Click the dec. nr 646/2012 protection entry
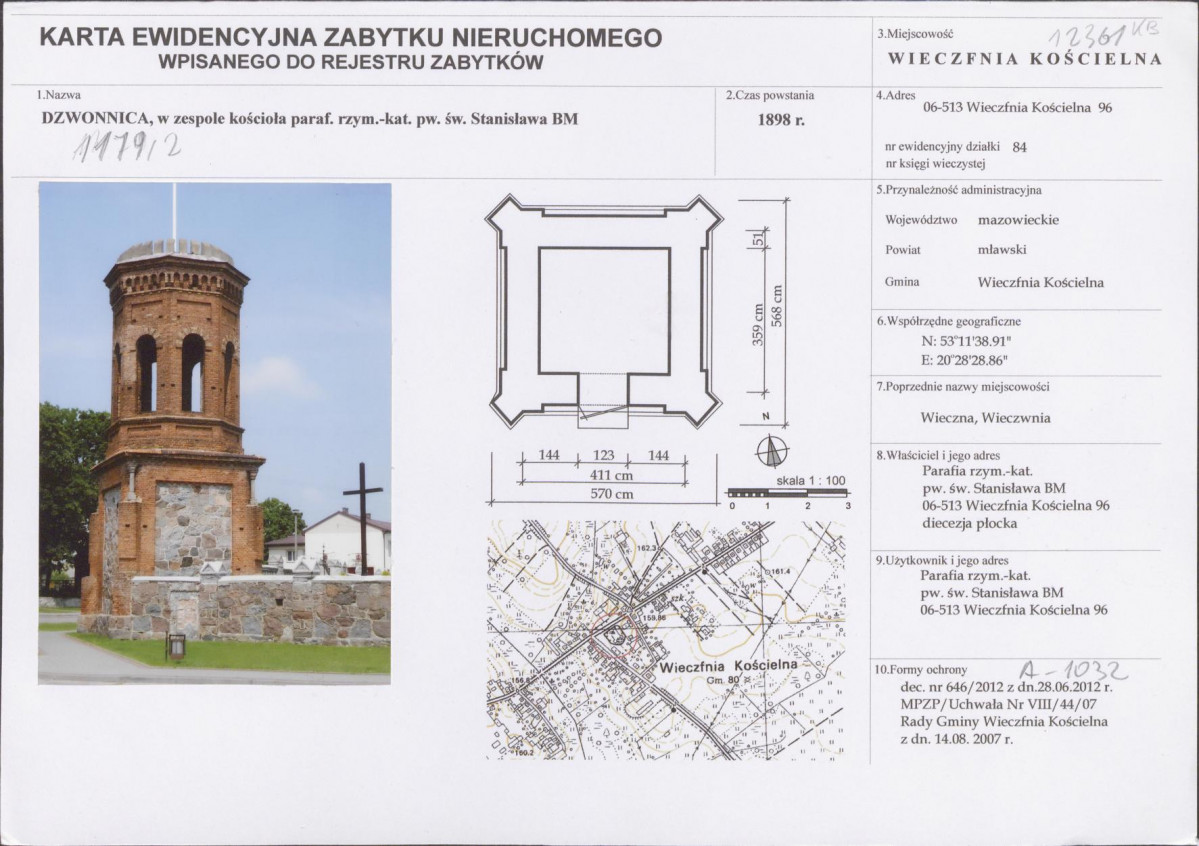Image resolution: width=1199 pixels, height=846 pixels. [x=1006, y=687]
